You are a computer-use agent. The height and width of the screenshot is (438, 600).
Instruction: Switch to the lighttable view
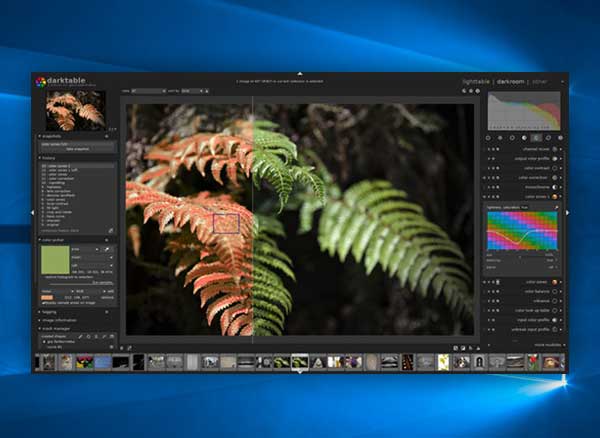(476, 81)
